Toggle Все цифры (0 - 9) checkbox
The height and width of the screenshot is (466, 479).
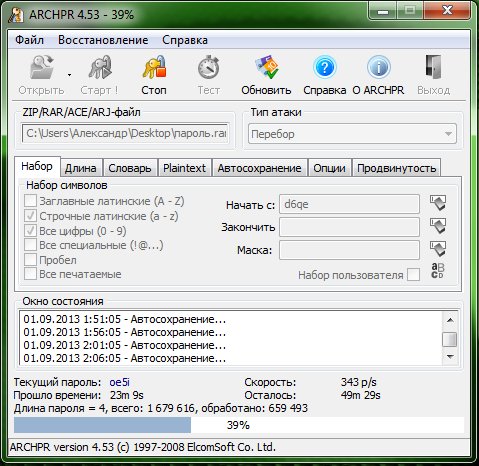coord(30,230)
